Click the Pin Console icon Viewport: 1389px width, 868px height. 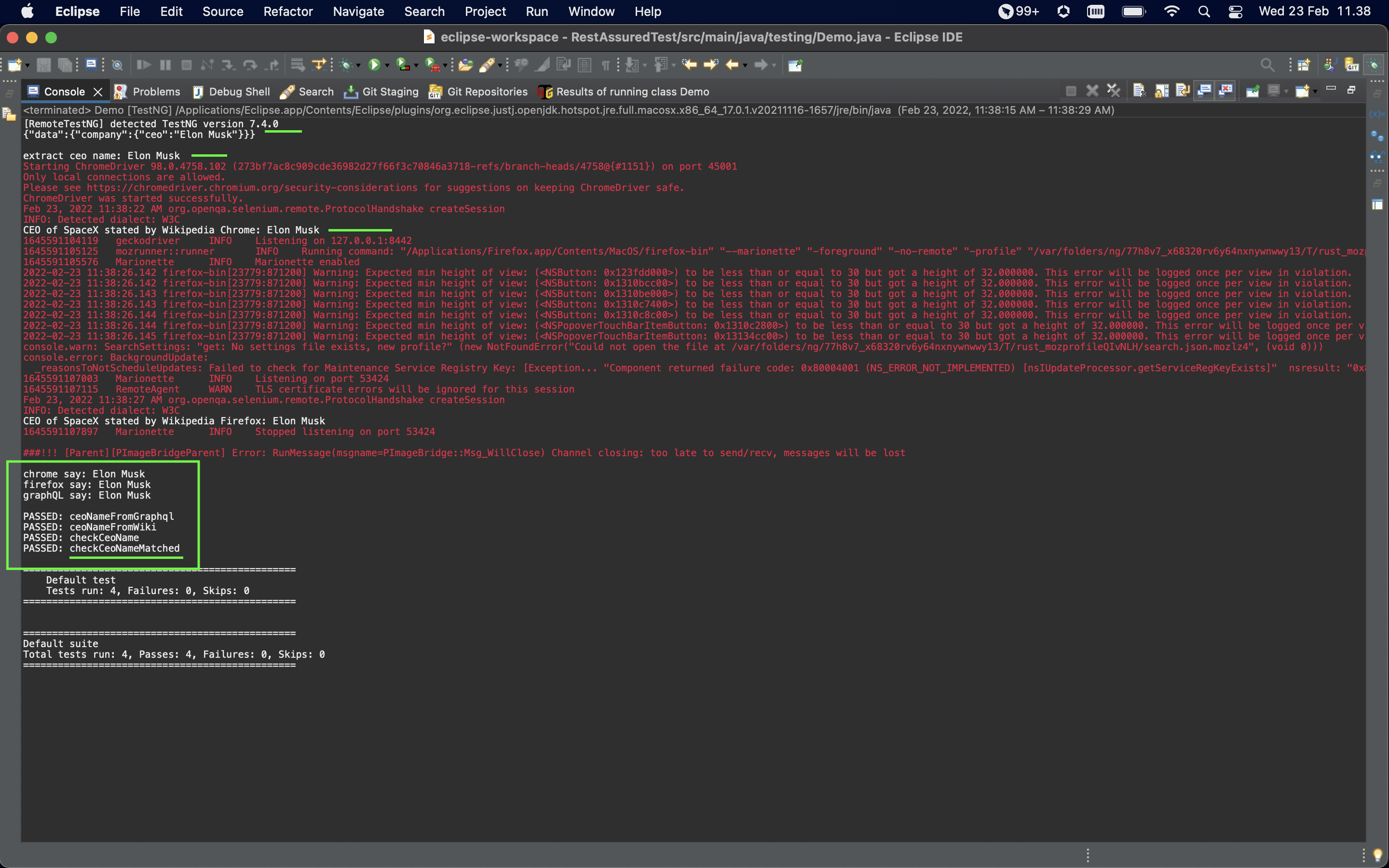[1253, 91]
